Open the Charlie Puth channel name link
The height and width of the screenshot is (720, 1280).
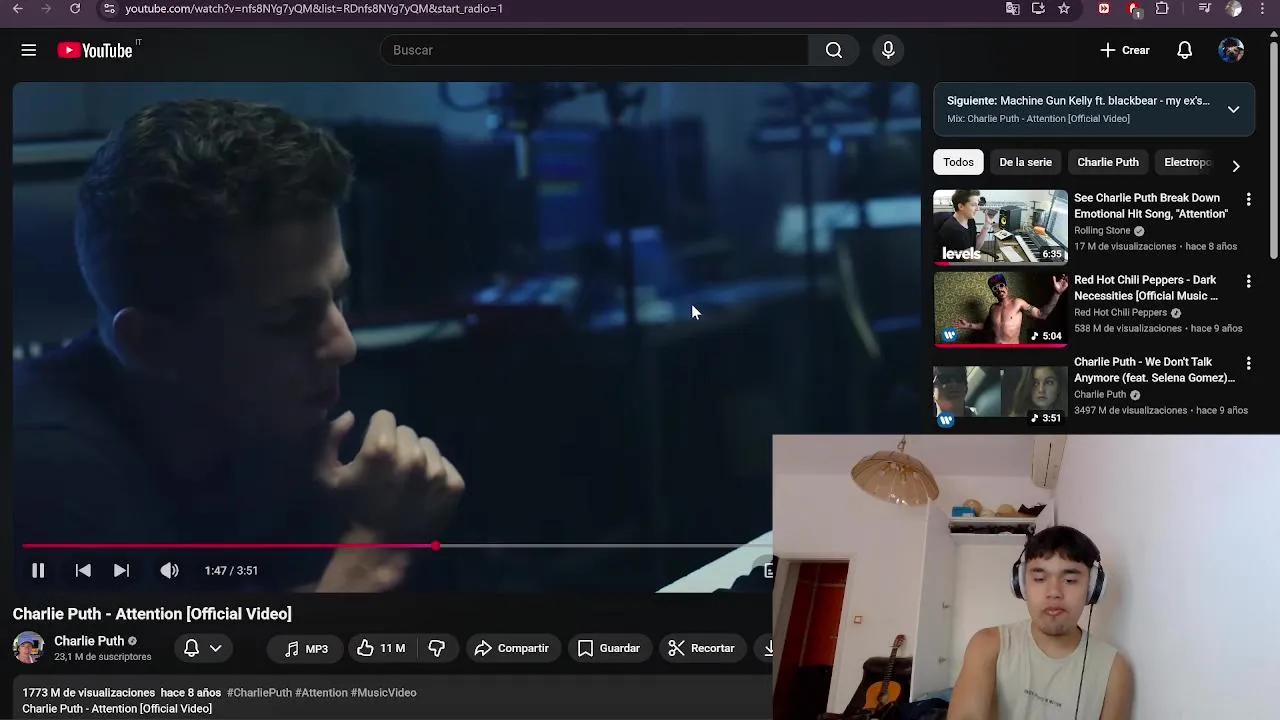pyautogui.click(x=89, y=641)
